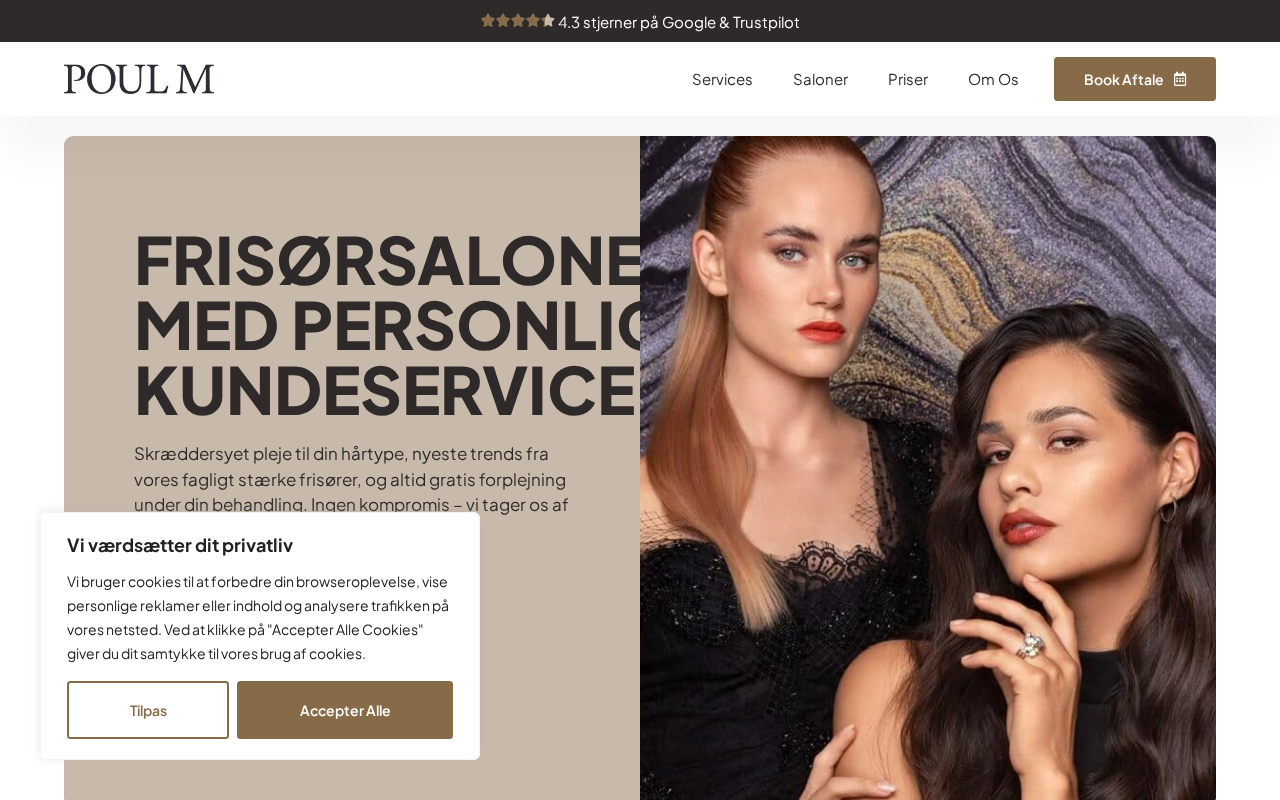Click the 4.3 stjerner Google & Trustpilot text
Image resolution: width=1280 pixels, height=800 pixels.
(679, 22)
